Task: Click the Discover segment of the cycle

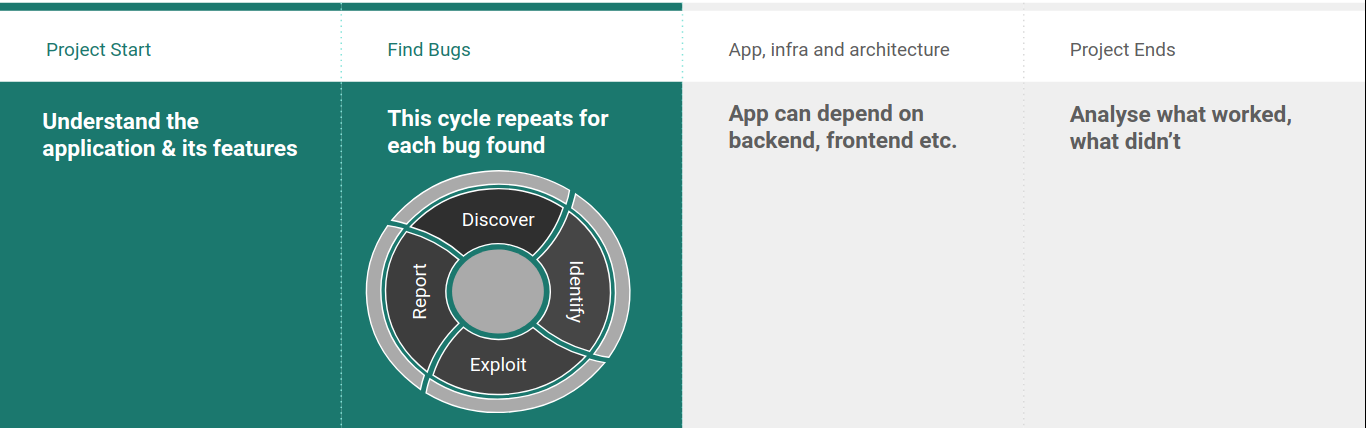Action: [497, 219]
